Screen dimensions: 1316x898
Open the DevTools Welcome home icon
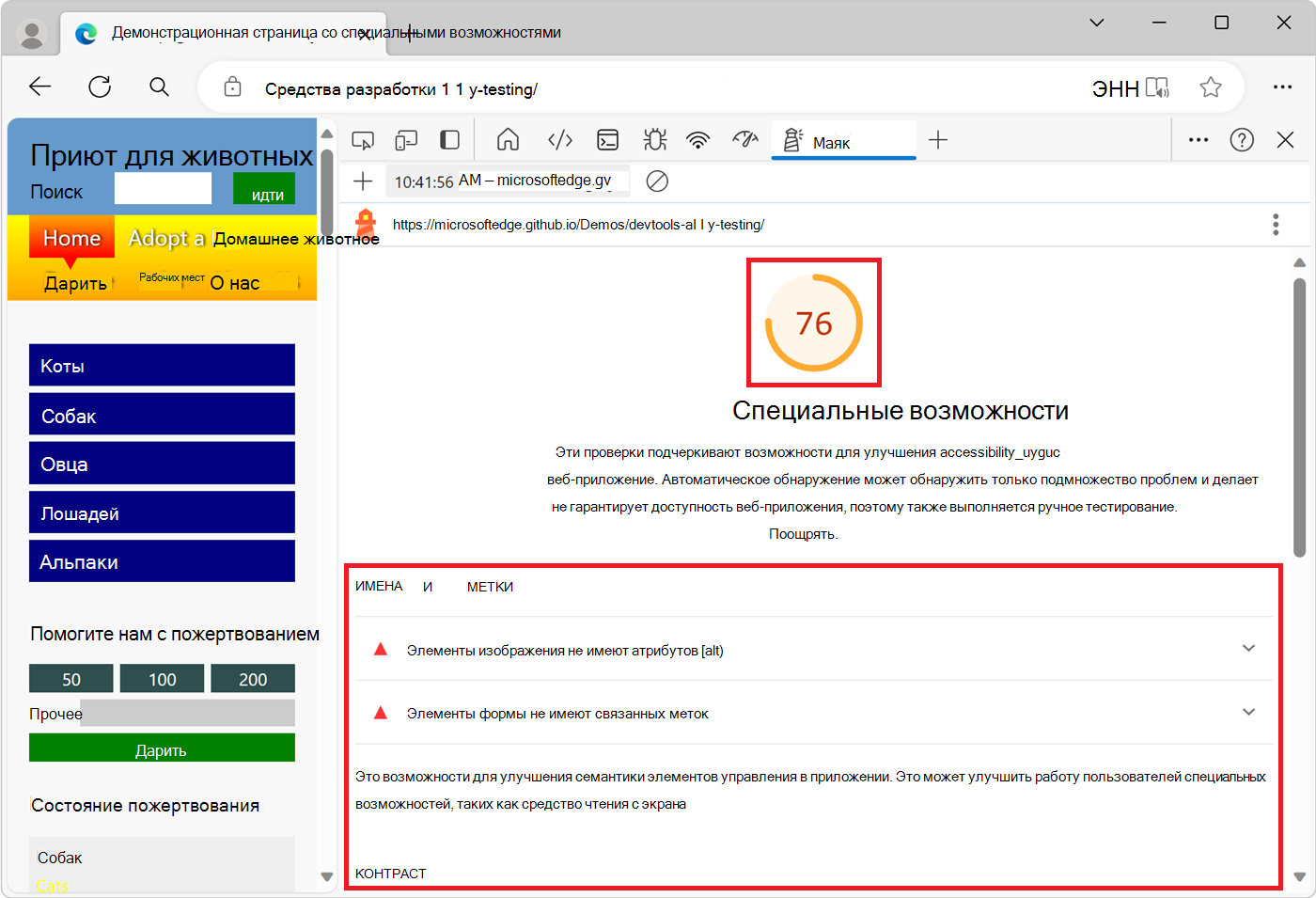508,138
